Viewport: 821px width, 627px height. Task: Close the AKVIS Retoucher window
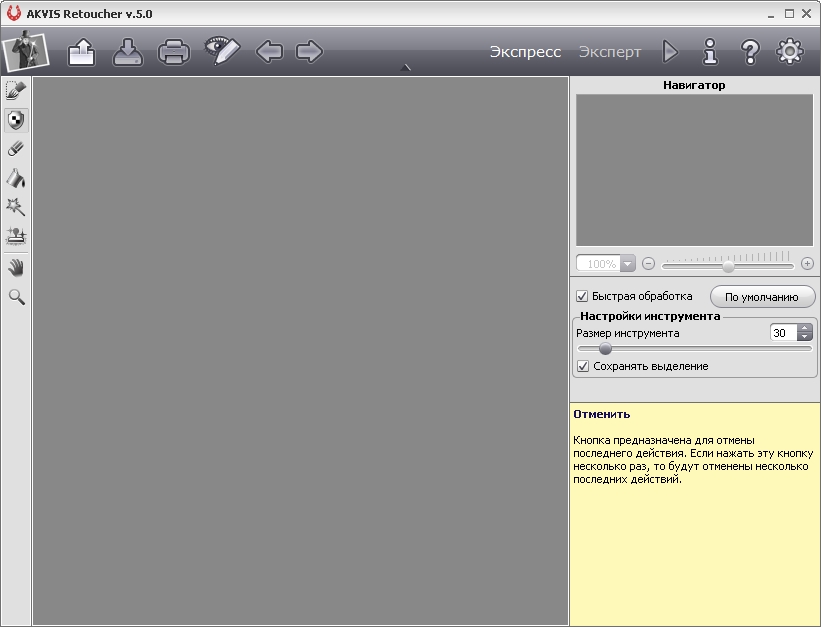[x=806, y=14]
